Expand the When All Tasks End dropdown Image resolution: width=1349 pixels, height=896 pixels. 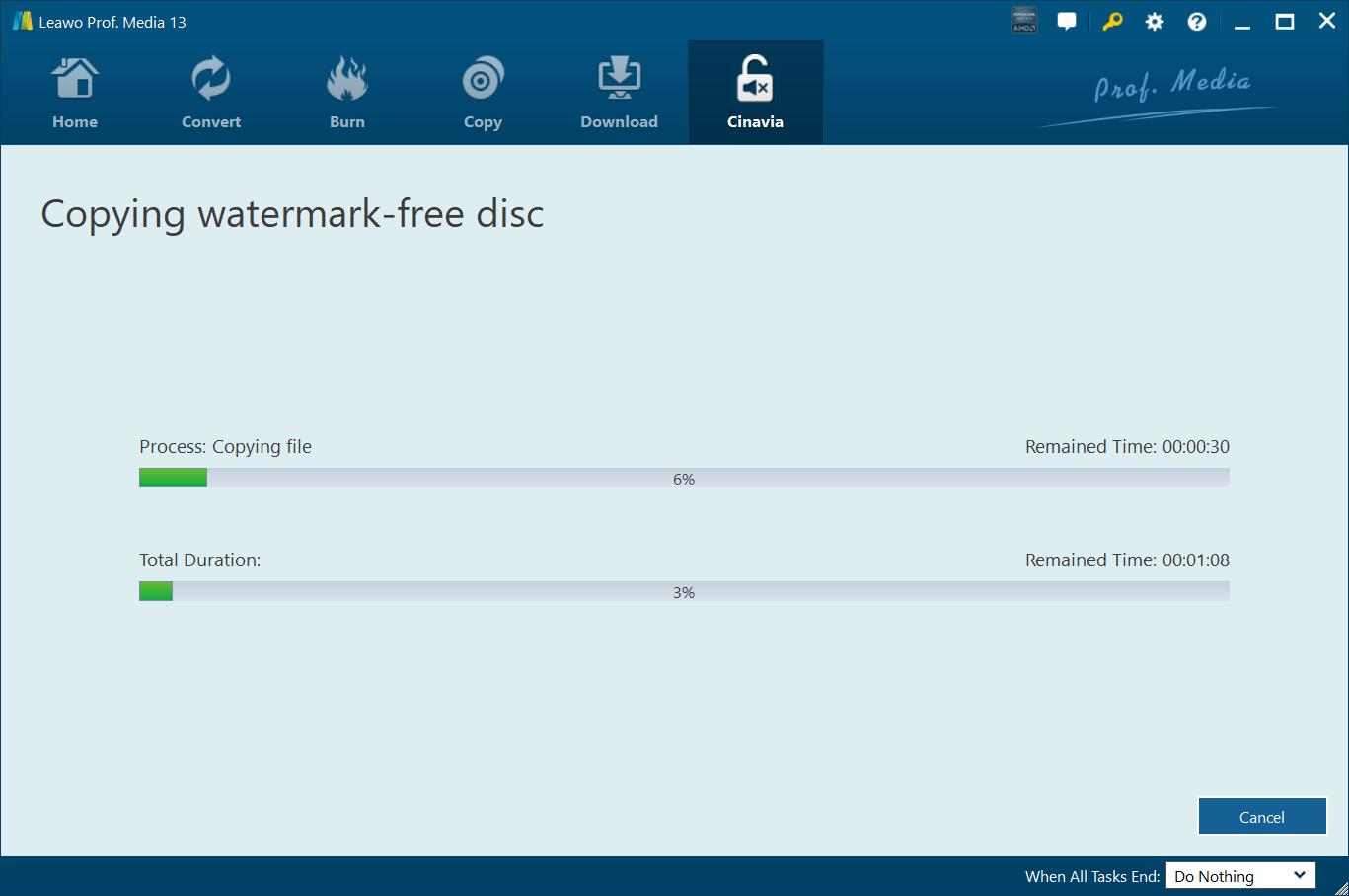(1240, 876)
